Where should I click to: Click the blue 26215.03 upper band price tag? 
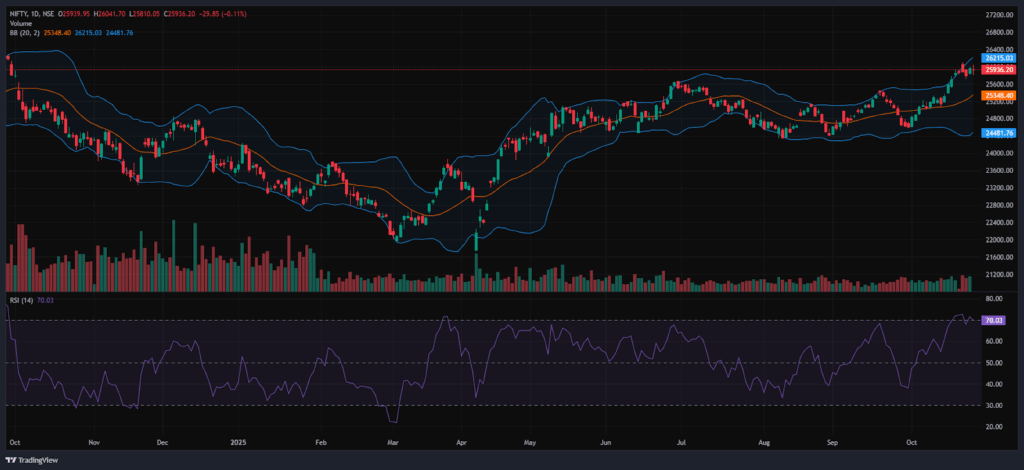[x=999, y=59]
